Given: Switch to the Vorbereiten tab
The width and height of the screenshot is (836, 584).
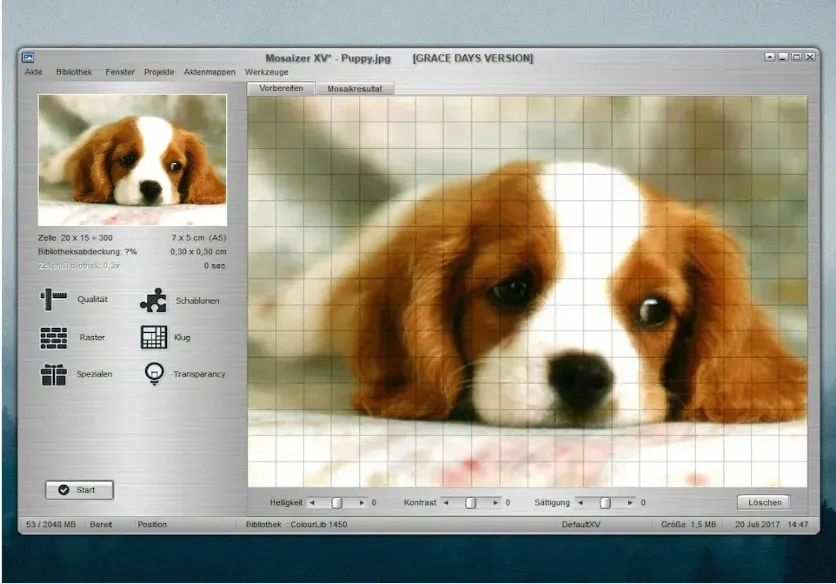Looking at the screenshot, I should [x=281, y=89].
